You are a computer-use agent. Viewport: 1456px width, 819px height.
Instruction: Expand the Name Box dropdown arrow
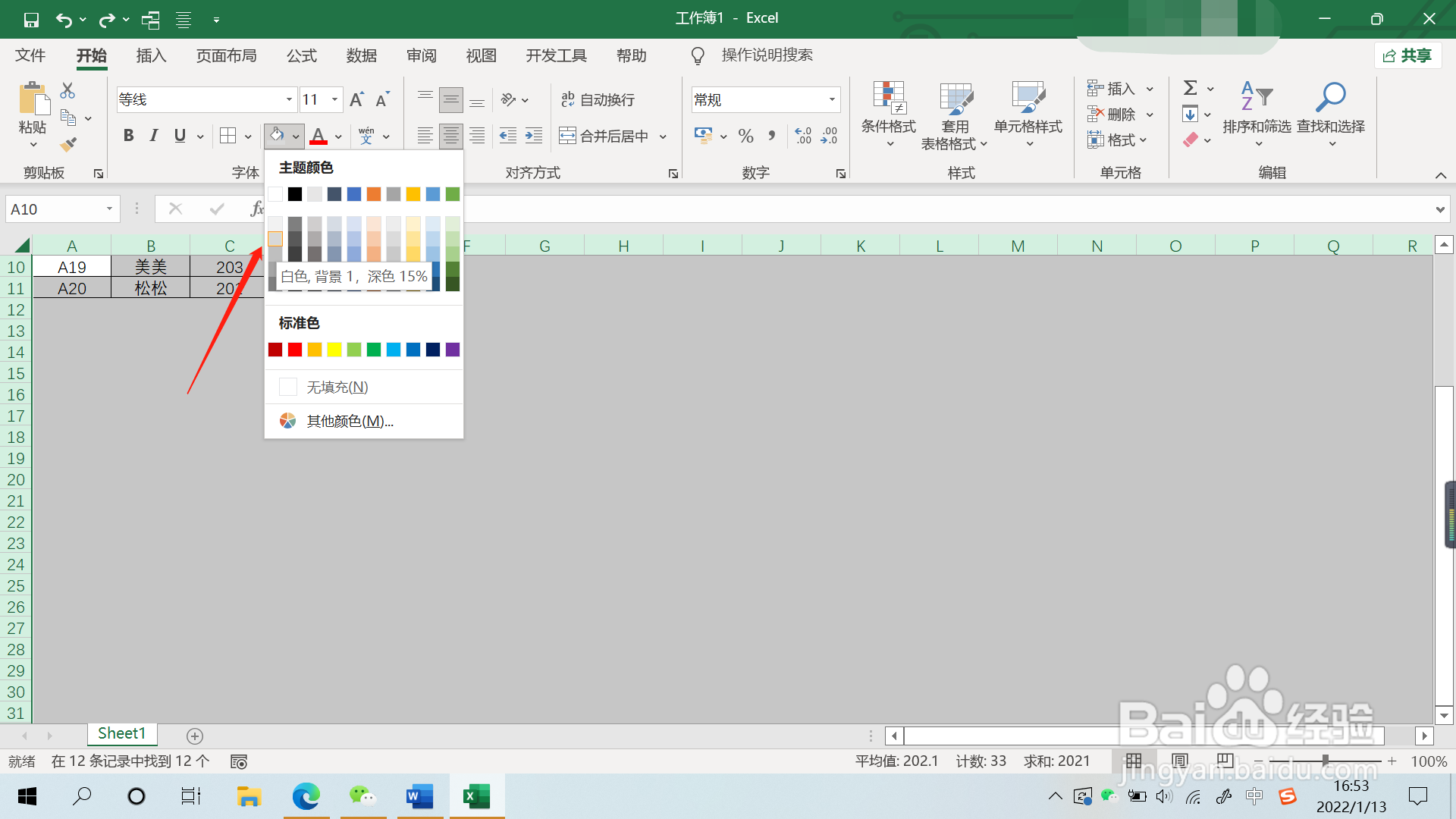tap(109, 209)
